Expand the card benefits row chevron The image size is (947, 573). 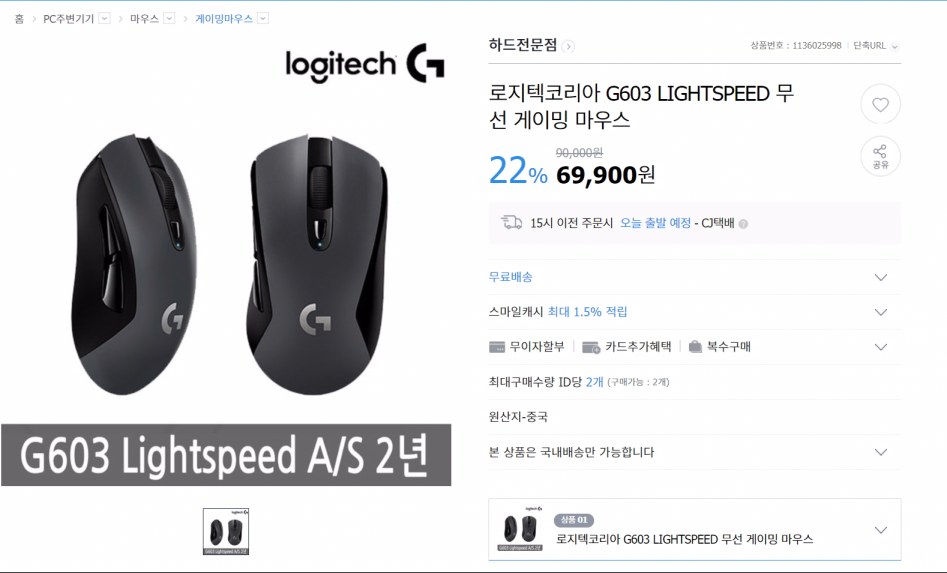coord(881,347)
